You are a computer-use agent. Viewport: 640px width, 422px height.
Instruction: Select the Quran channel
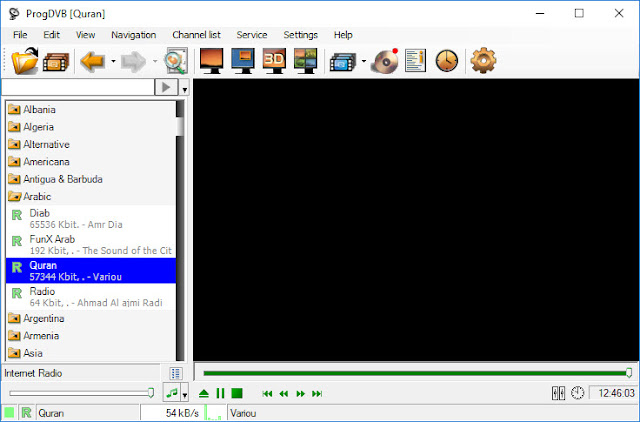(x=91, y=271)
